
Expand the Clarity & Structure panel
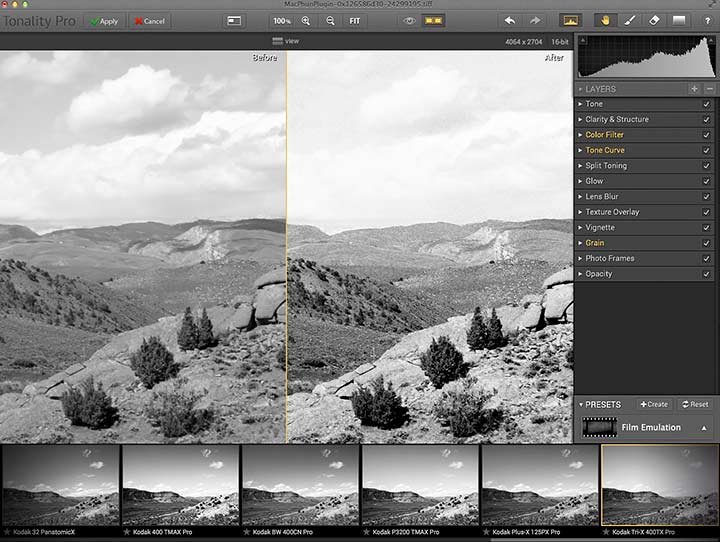tap(580, 119)
